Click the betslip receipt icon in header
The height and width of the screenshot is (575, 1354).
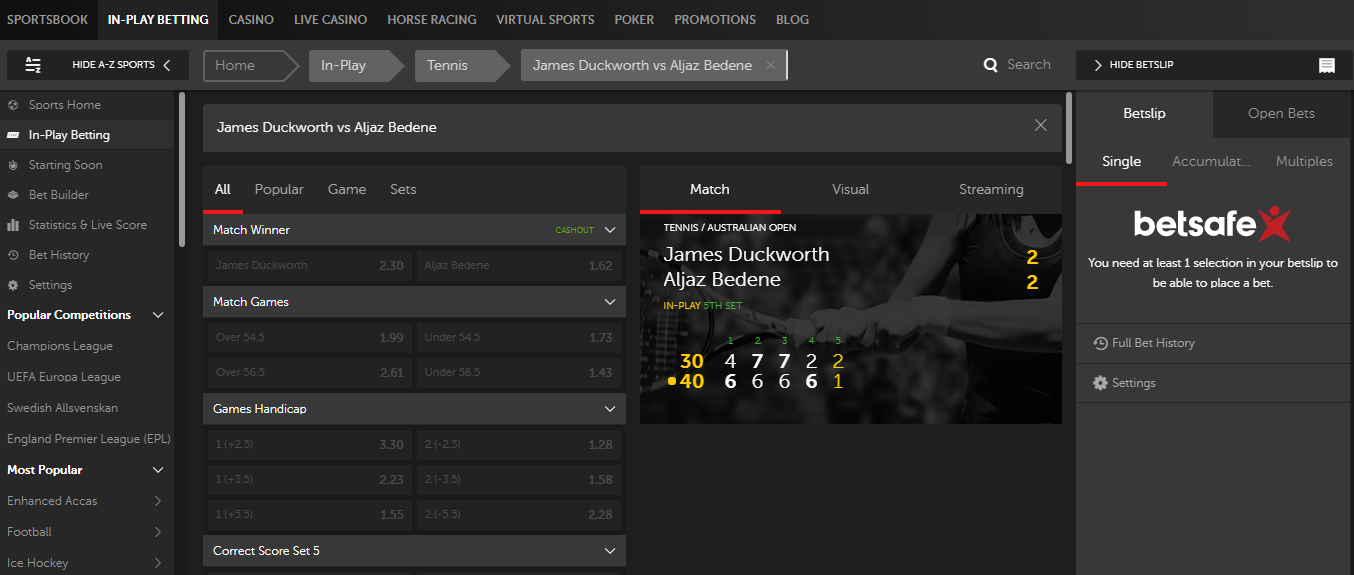click(x=1327, y=65)
